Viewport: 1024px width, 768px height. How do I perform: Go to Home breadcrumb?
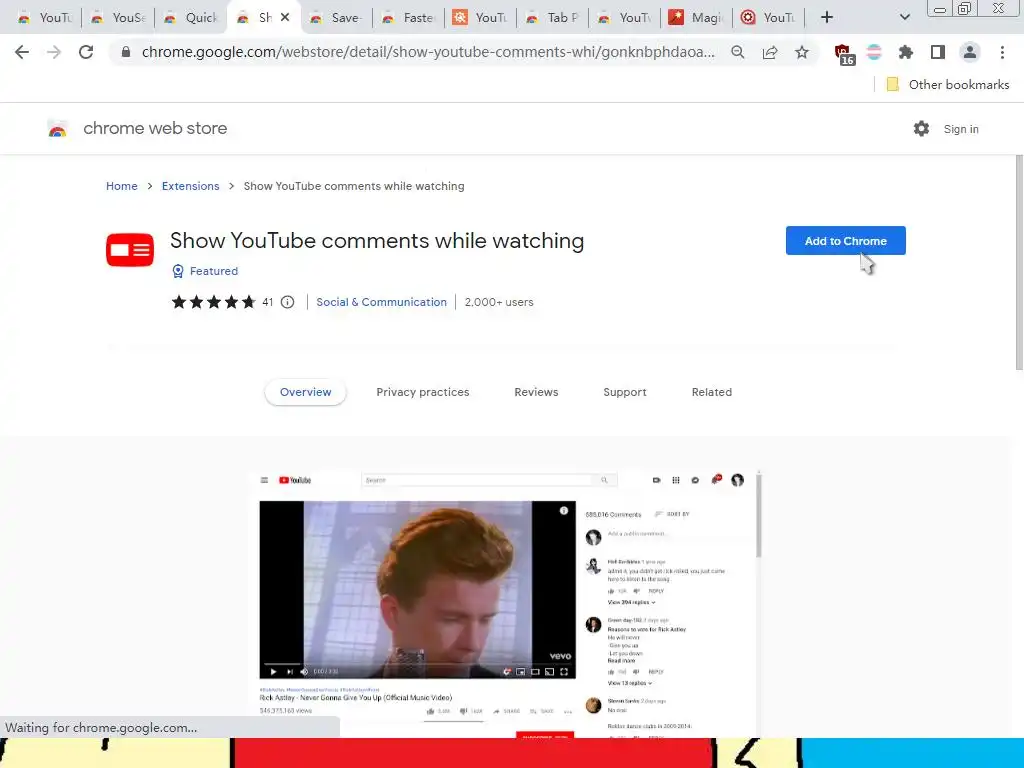coord(121,186)
